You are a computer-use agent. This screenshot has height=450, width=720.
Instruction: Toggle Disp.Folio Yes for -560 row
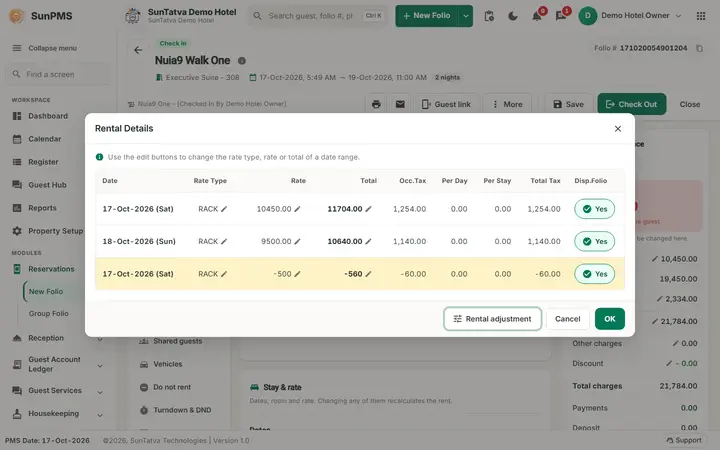click(x=595, y=274)
